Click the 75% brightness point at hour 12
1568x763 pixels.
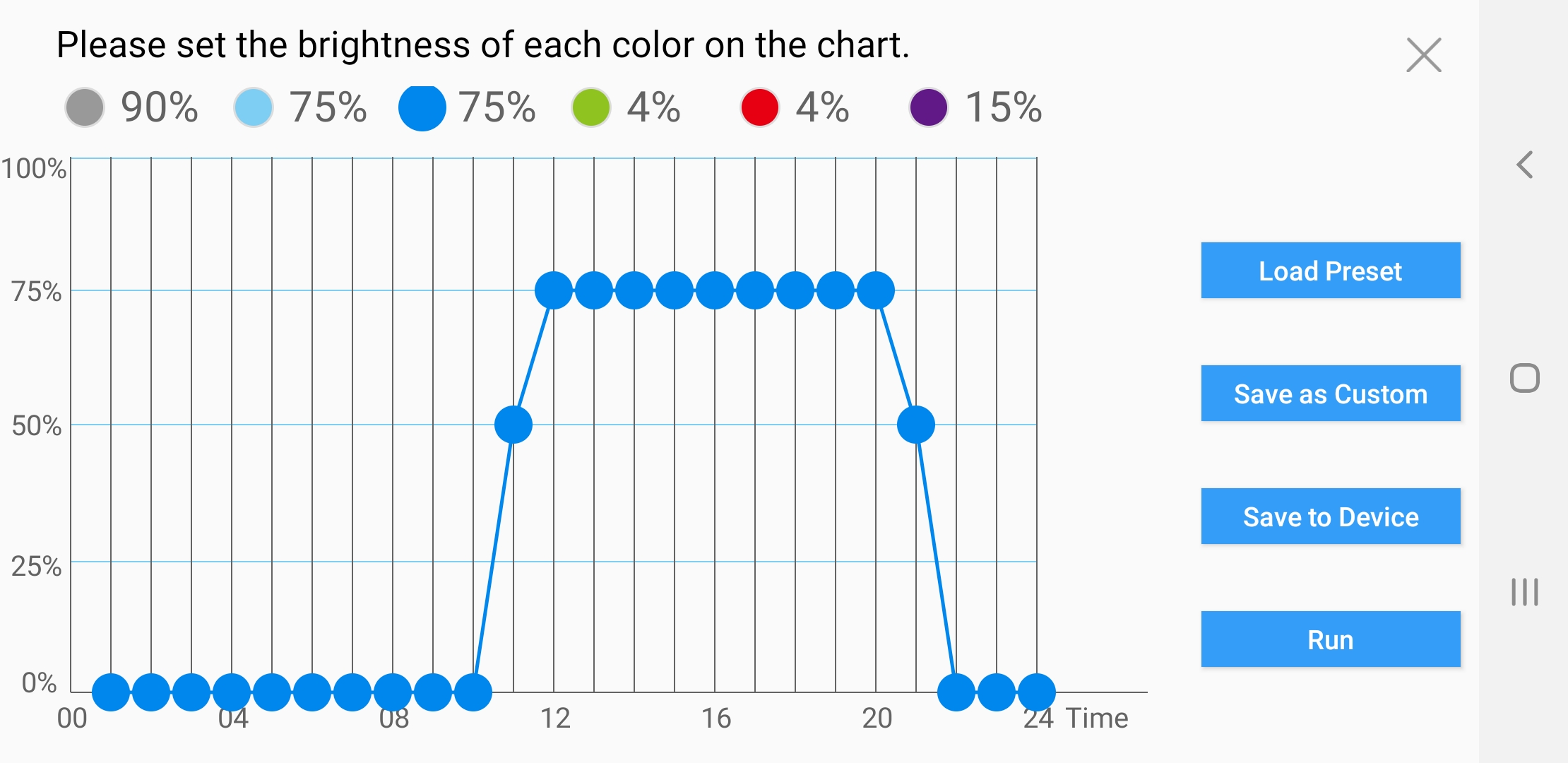click(554, 290)
